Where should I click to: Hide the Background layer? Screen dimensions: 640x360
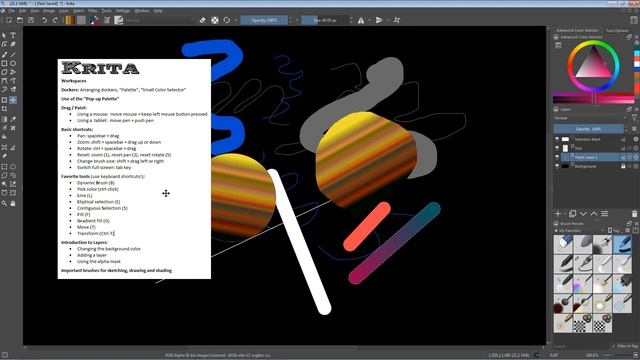[x=557, y=166]
